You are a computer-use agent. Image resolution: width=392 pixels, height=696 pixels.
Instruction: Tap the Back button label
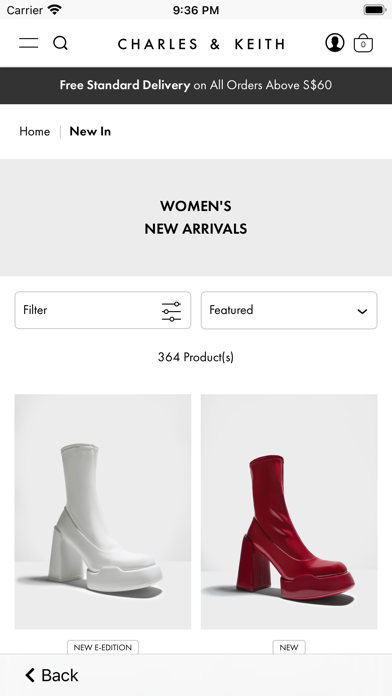pos(60,675)
